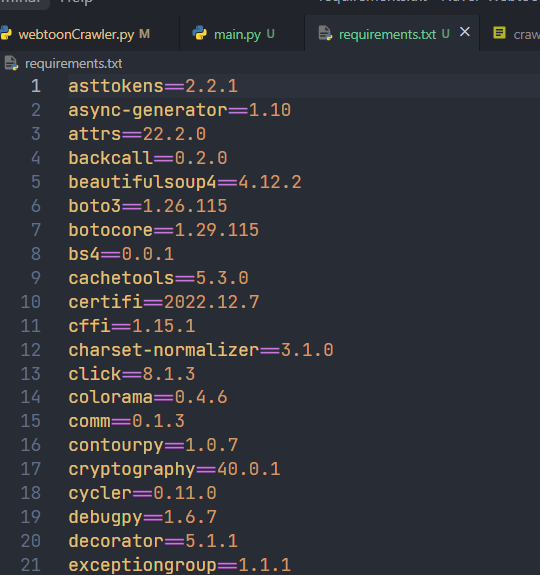Click the backcall==0.2.0 line

click(148, 158)
